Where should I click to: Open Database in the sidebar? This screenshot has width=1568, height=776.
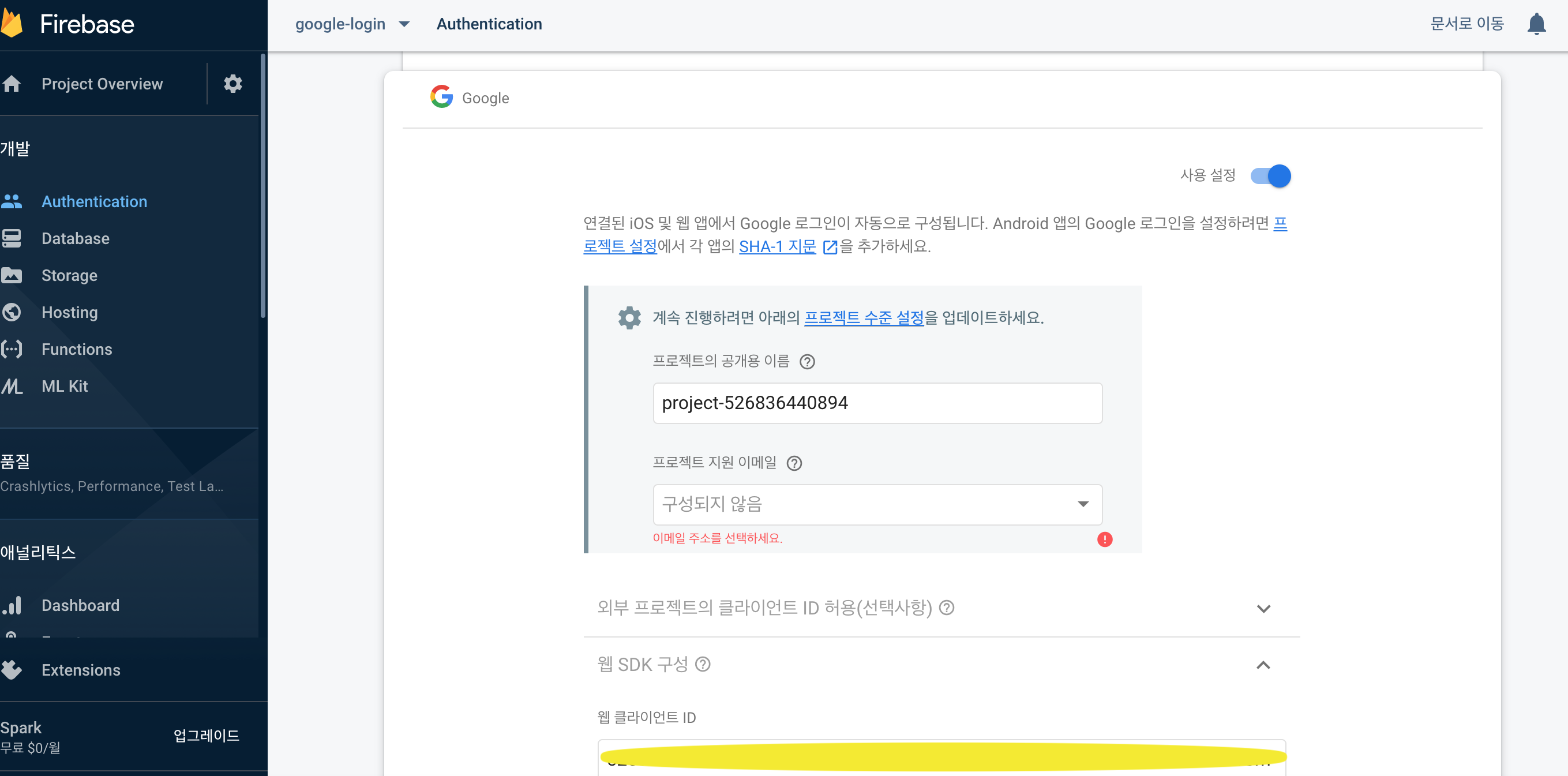76,239
